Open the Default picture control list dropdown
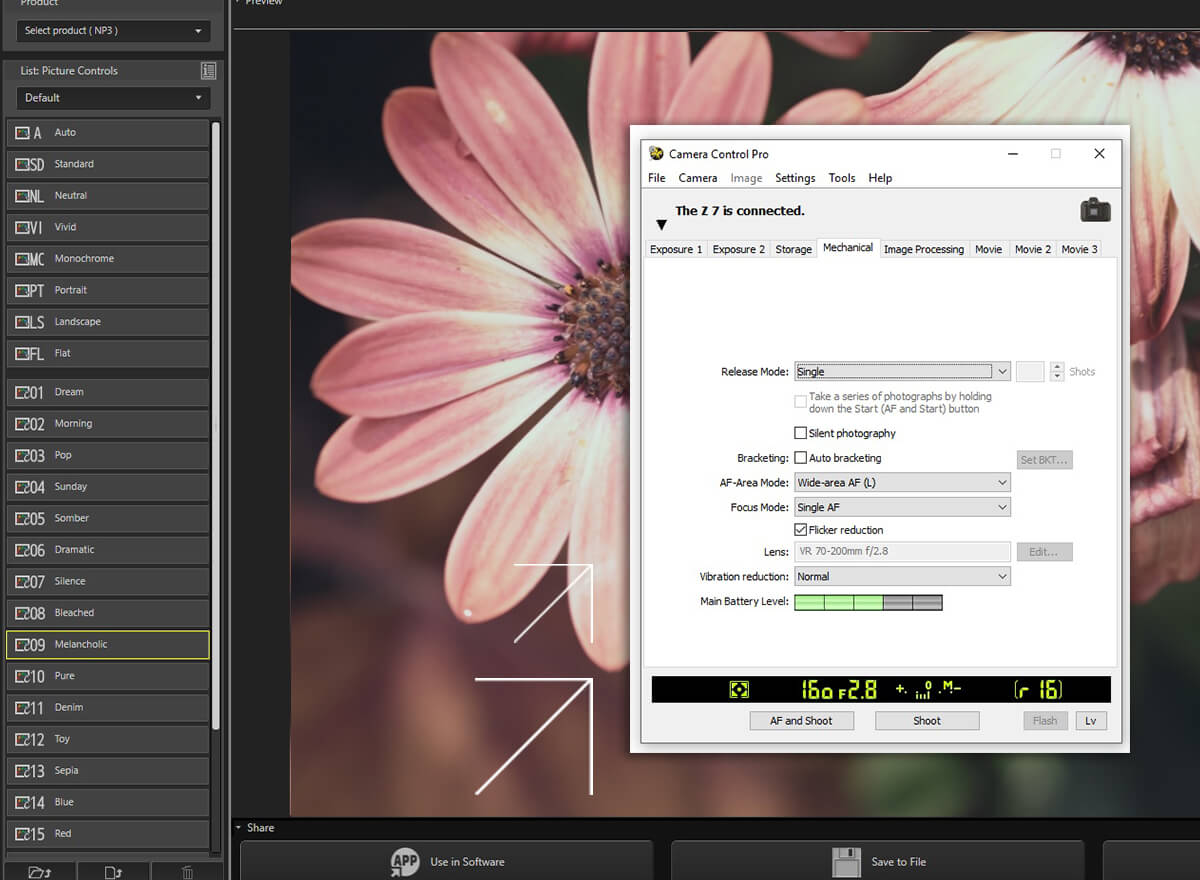 click(x=113, y=98)
